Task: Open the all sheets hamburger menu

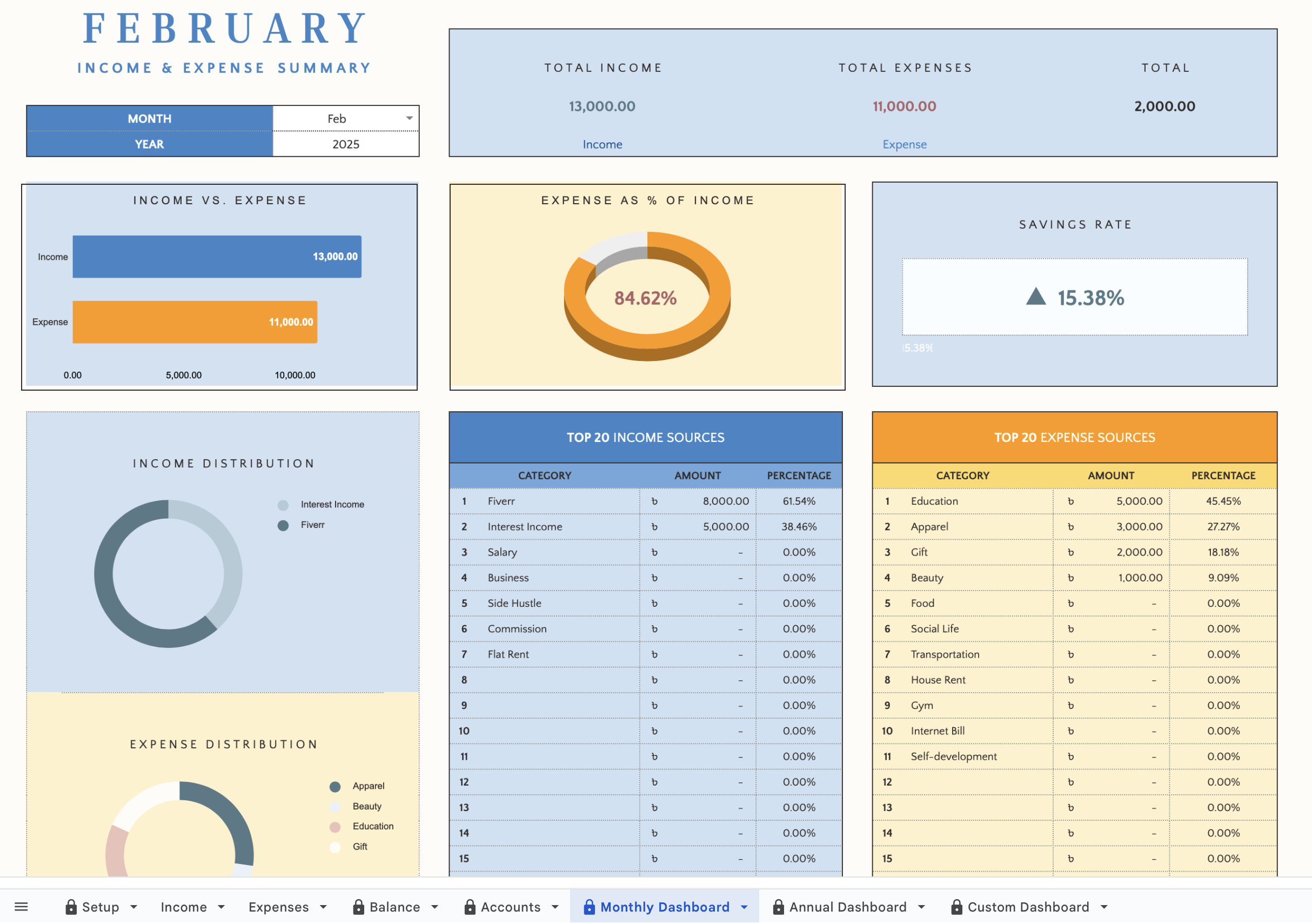Action: [x=21, y=907]
